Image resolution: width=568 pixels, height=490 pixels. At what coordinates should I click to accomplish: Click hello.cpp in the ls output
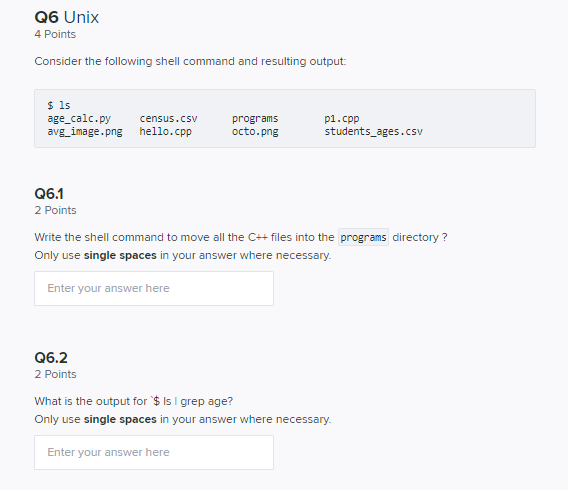tap(166, 131)
